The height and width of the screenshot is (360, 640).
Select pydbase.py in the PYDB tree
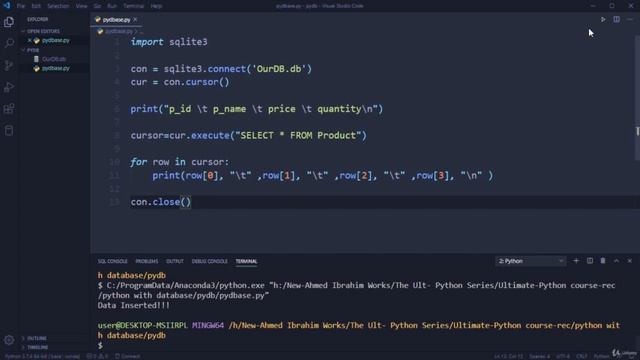(x=56, y=69)
